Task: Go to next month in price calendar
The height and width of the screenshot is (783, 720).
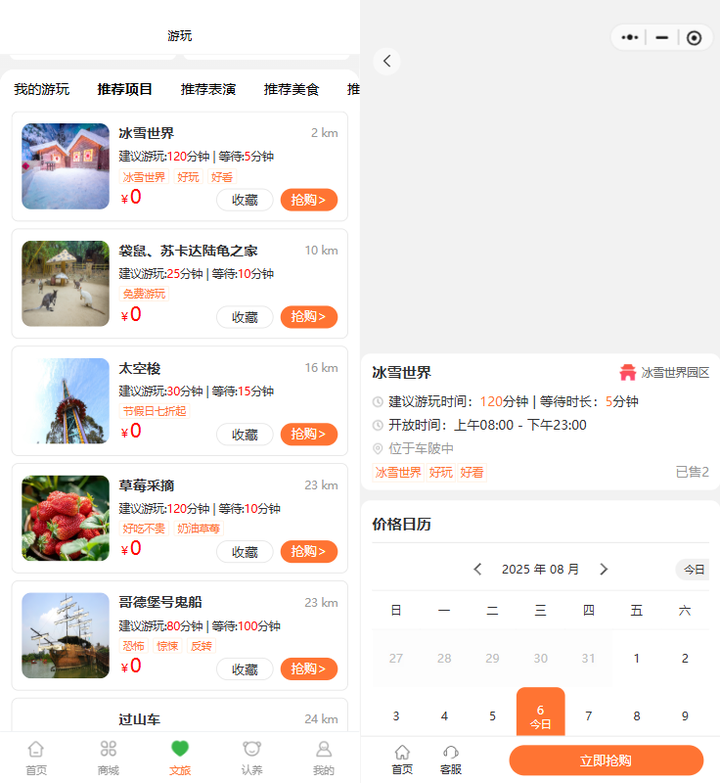Action: pos(604,569)
